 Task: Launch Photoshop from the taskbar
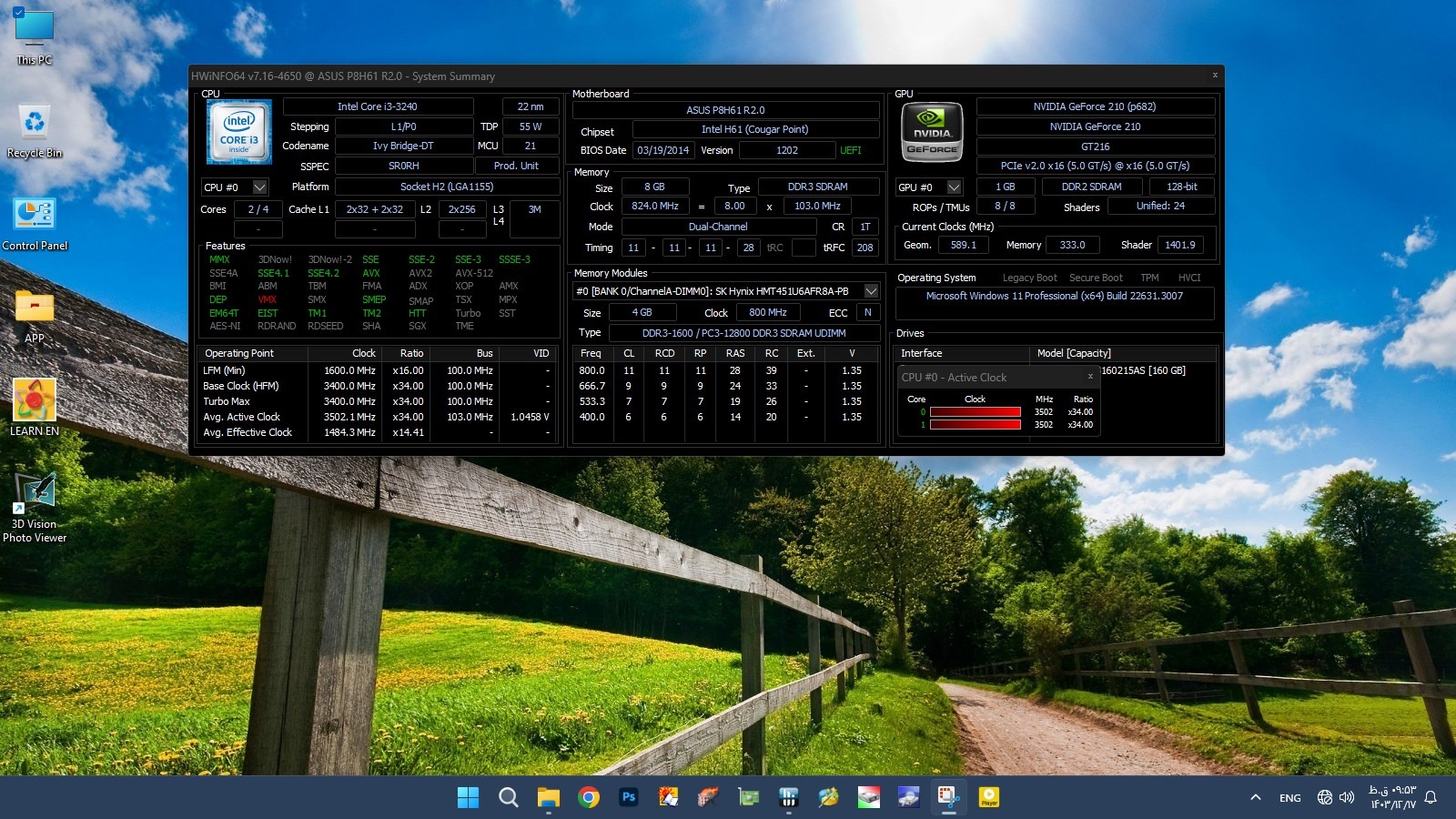(x=629, y=798)
